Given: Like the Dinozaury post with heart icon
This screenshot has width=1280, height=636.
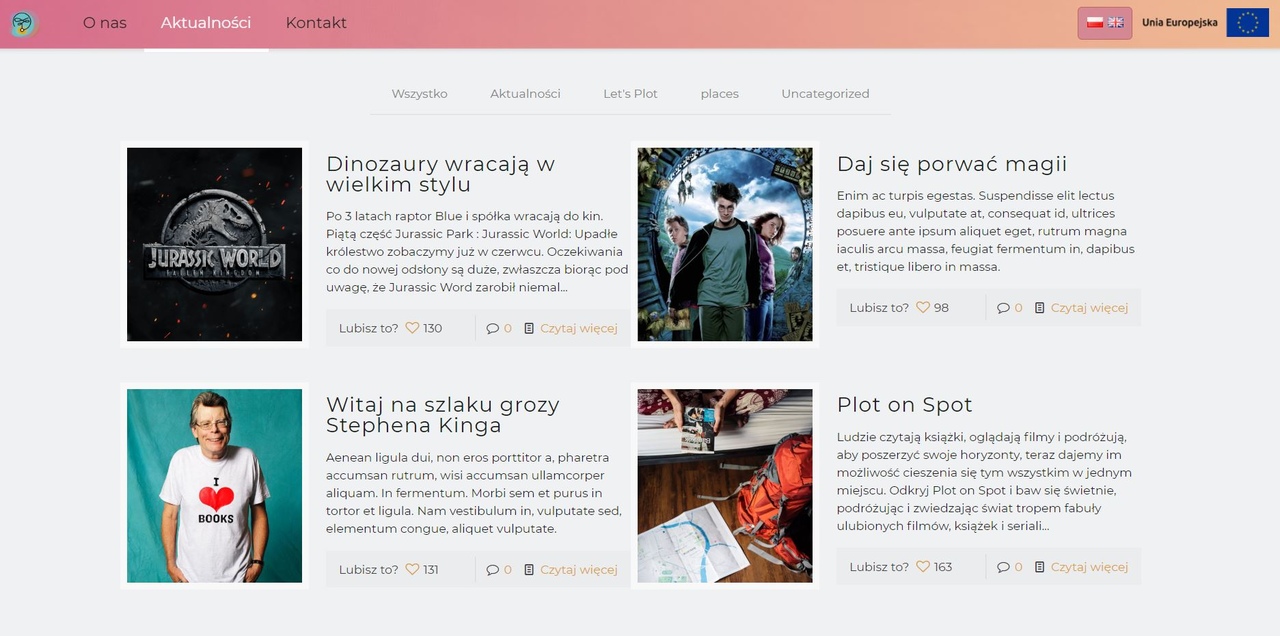Looking at the screenshot, I should [412, 328].
